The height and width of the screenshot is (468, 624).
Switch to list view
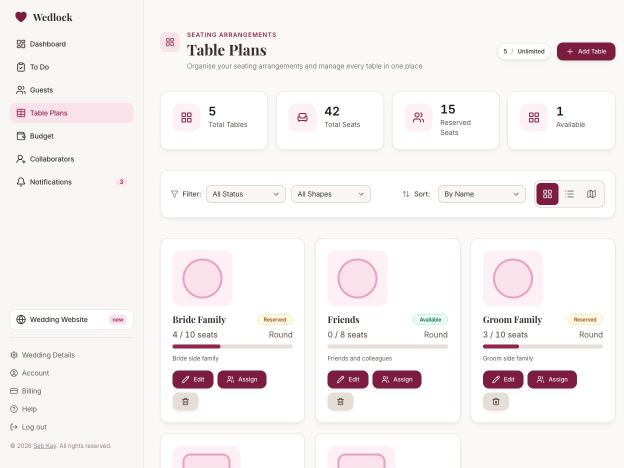click(x=569, y=194)
